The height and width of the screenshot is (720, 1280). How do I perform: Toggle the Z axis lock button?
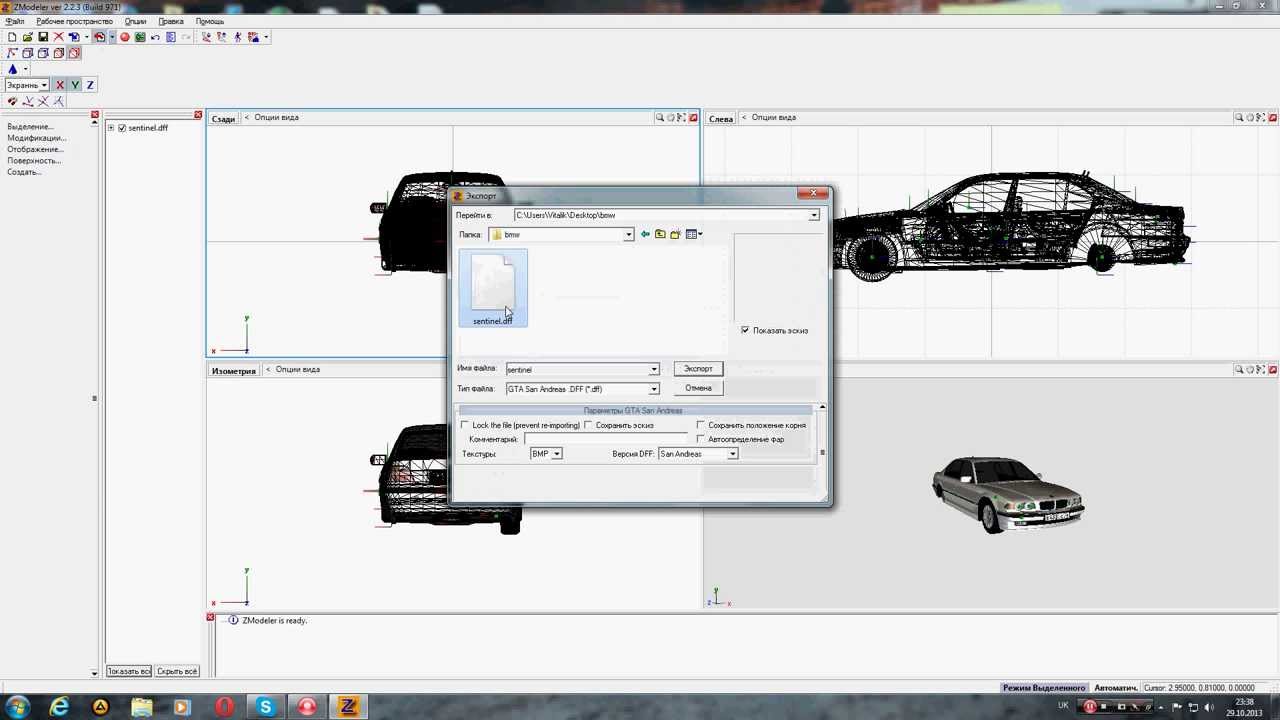pyautogui.click(x=90, y=85)
